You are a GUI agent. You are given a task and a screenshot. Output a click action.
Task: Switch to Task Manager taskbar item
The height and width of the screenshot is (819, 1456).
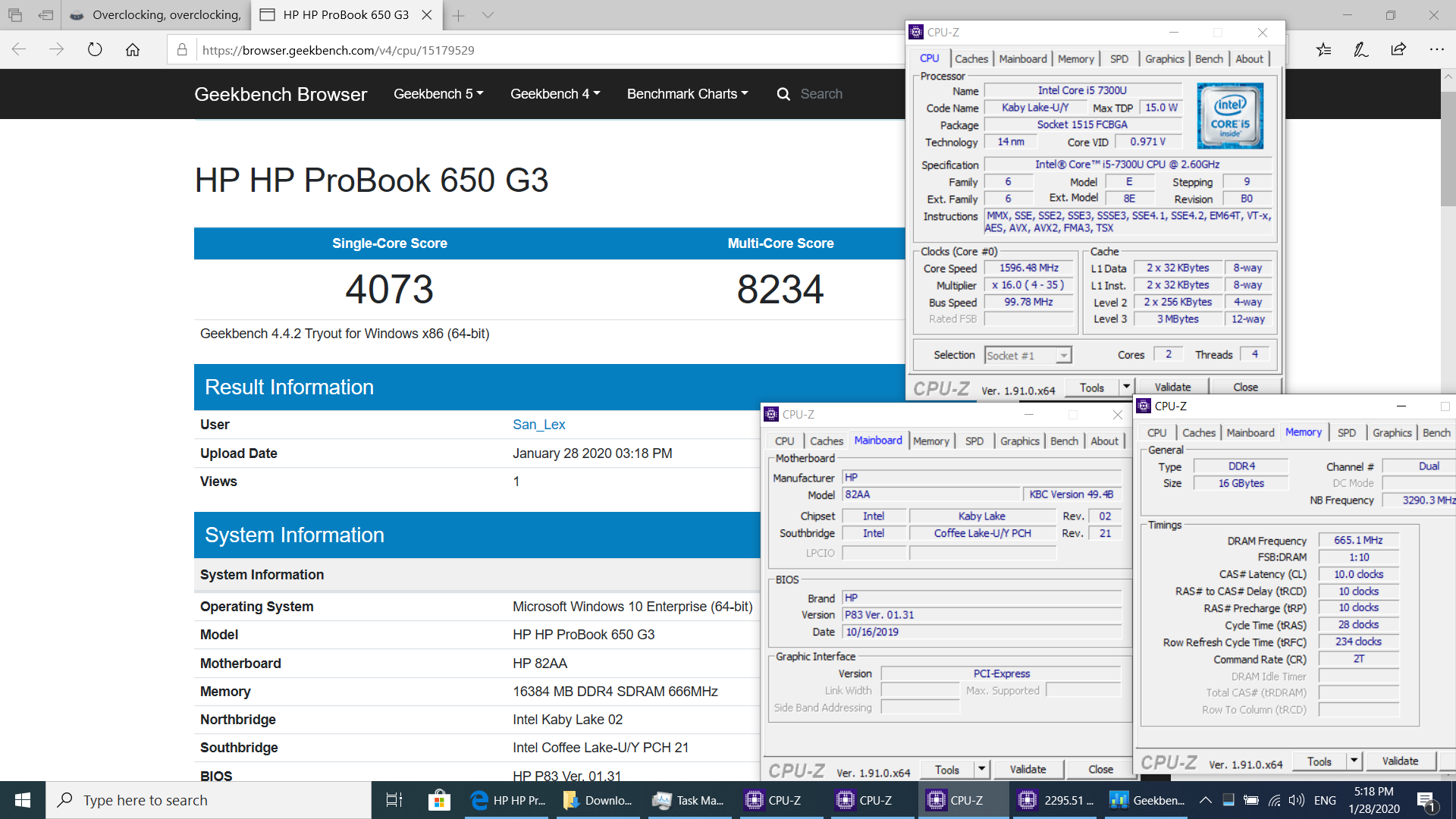(x=689, y=800)
